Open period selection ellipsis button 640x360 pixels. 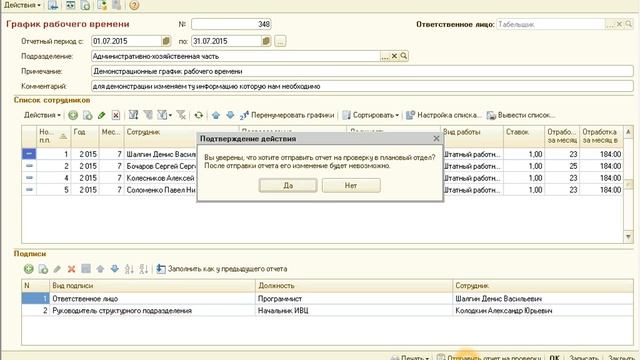pyautogui.click(x=280, y=41)
